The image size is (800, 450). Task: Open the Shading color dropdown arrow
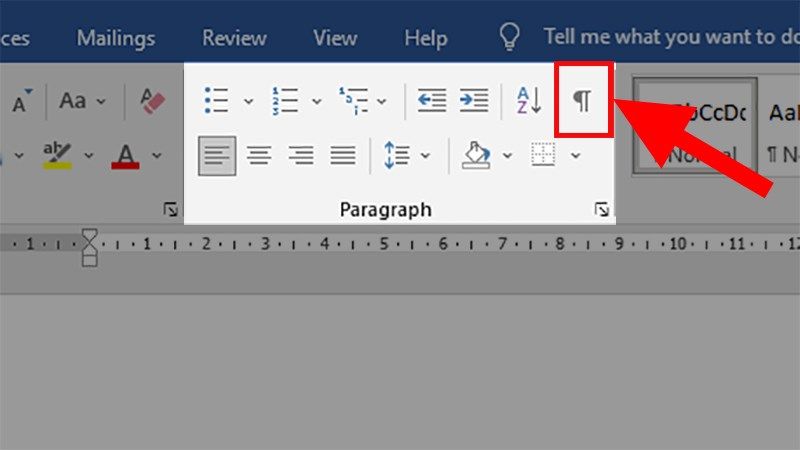pyautogui.click(x=507, y=156)
